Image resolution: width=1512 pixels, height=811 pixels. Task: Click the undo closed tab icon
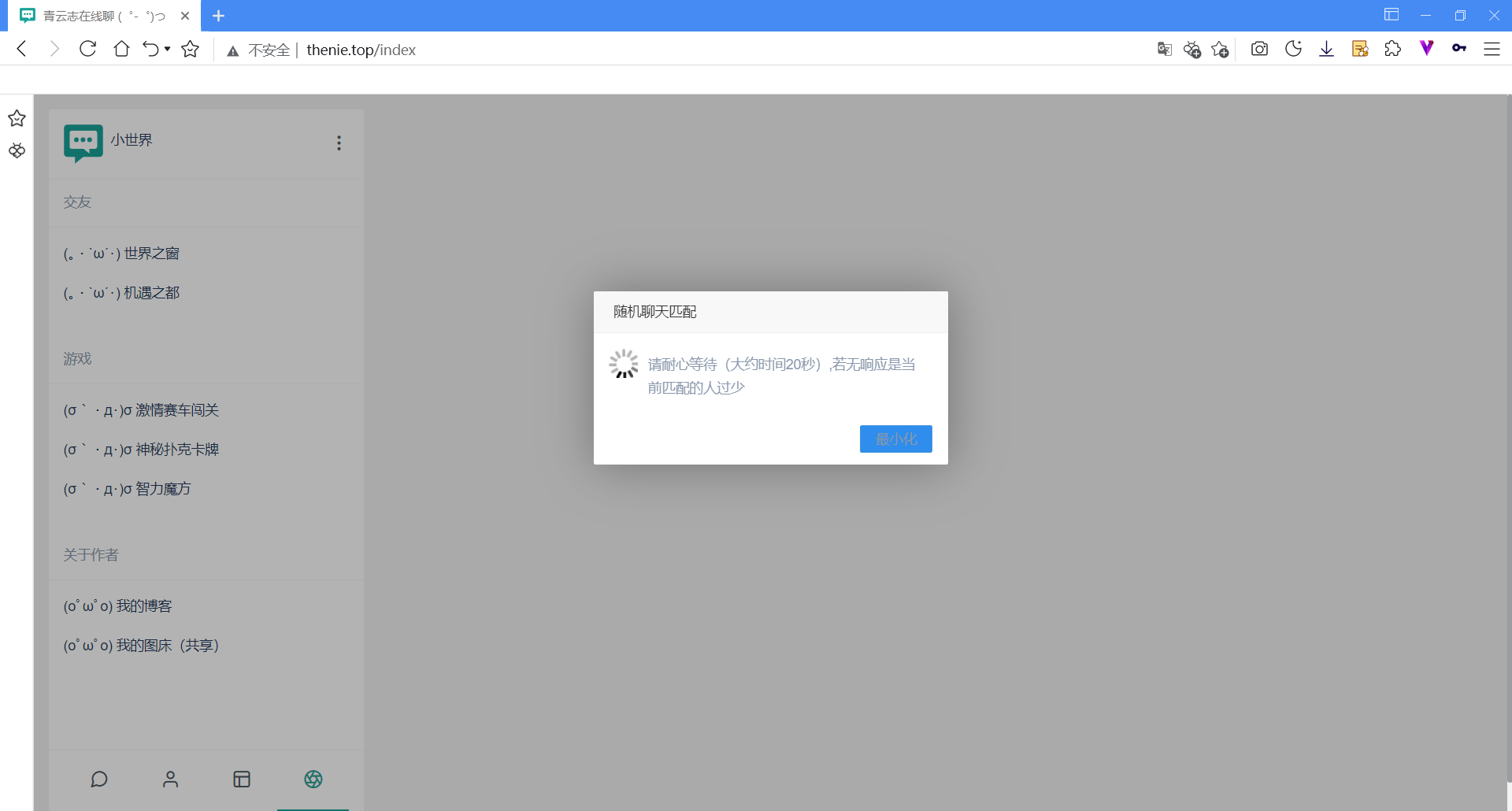point(150,49)
